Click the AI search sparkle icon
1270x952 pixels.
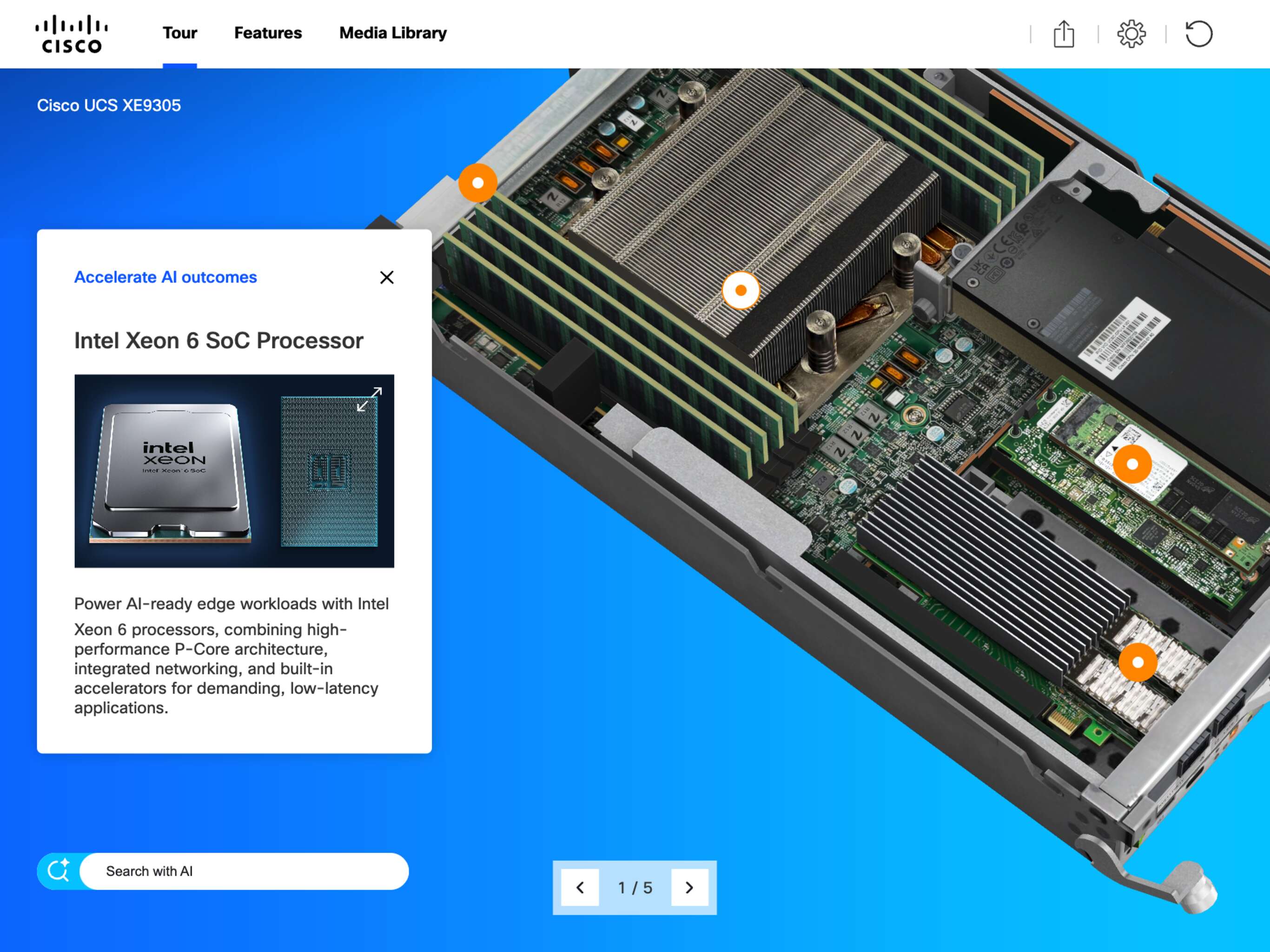click(x=59, y=871)
